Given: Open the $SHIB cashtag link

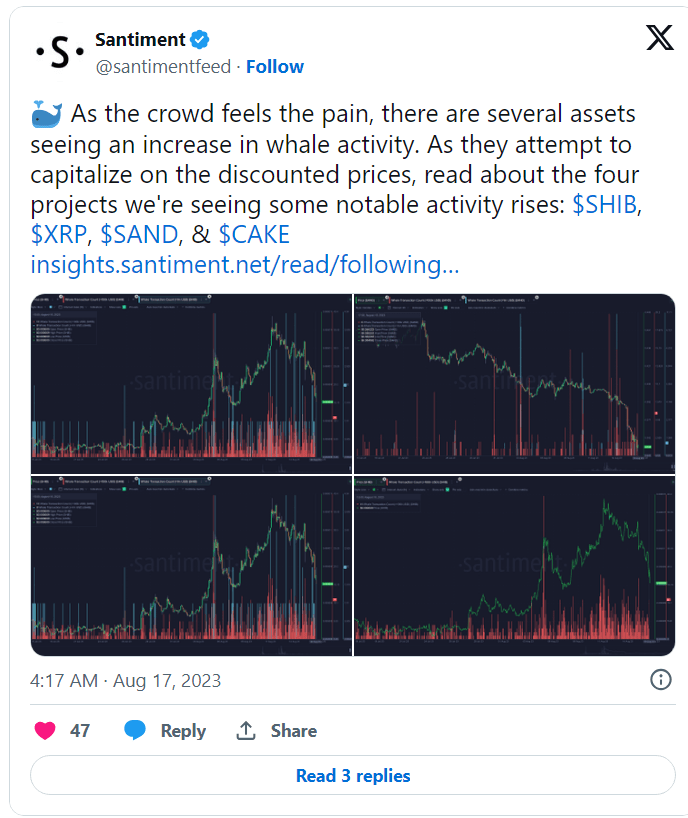Looking at the screenshot, I should pos(605,204).
